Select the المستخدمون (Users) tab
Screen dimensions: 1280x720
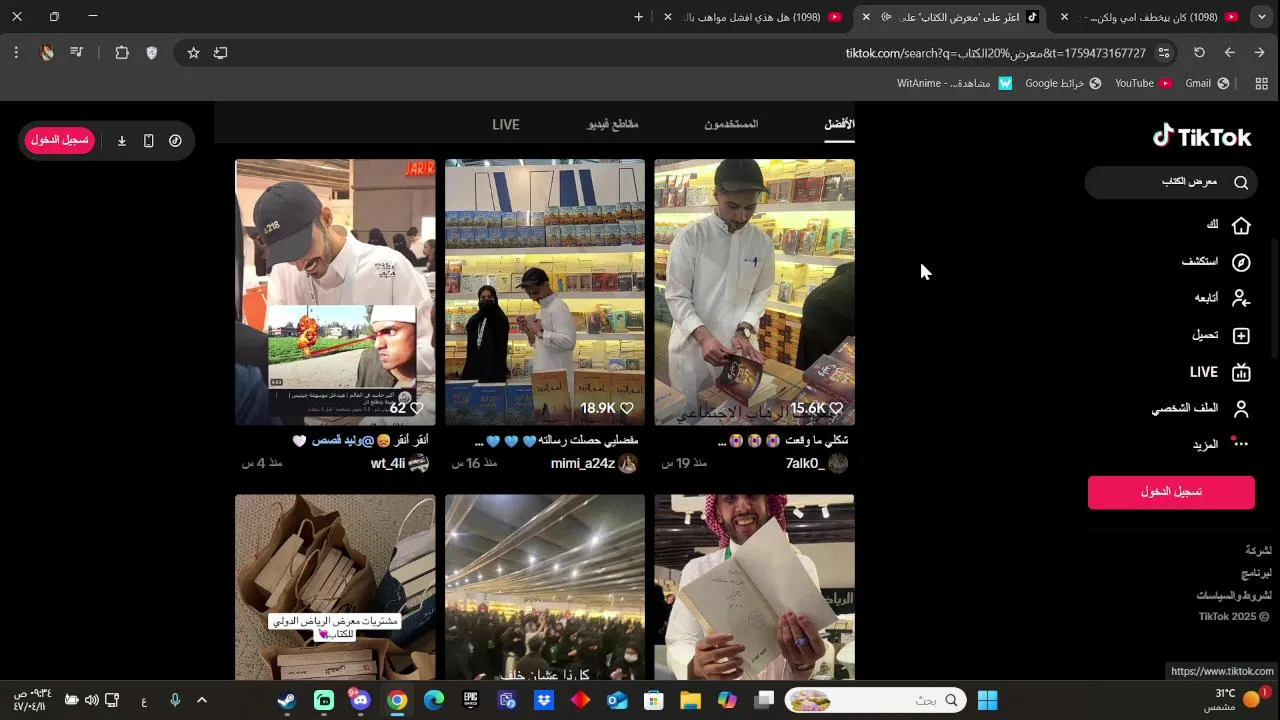(731, 124)
